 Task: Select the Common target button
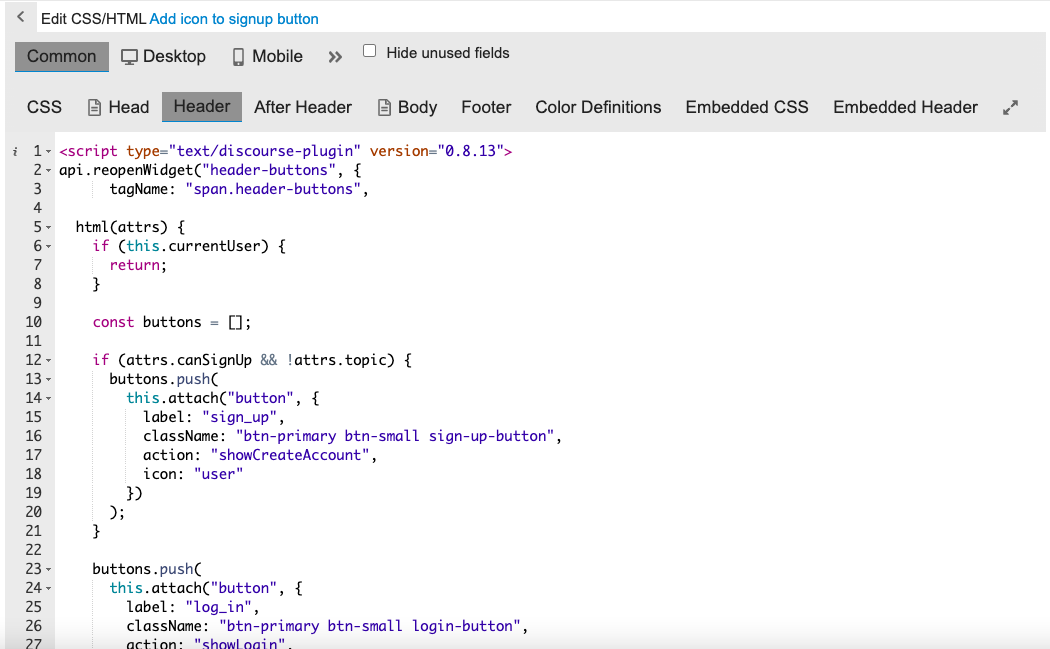pos(62,57)
